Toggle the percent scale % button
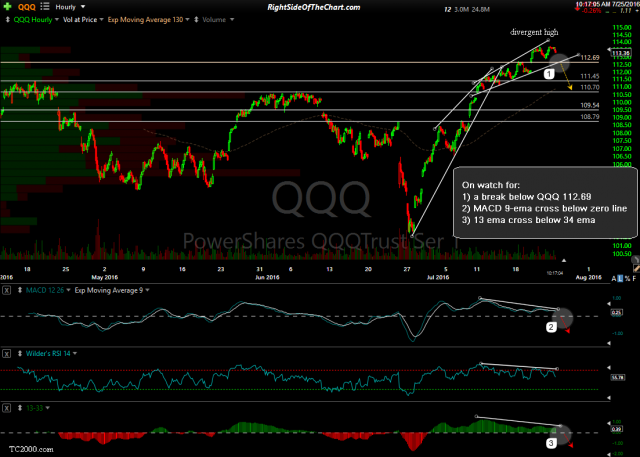Image resolution: width=640 pixels, height=457 pixels. 627,279
